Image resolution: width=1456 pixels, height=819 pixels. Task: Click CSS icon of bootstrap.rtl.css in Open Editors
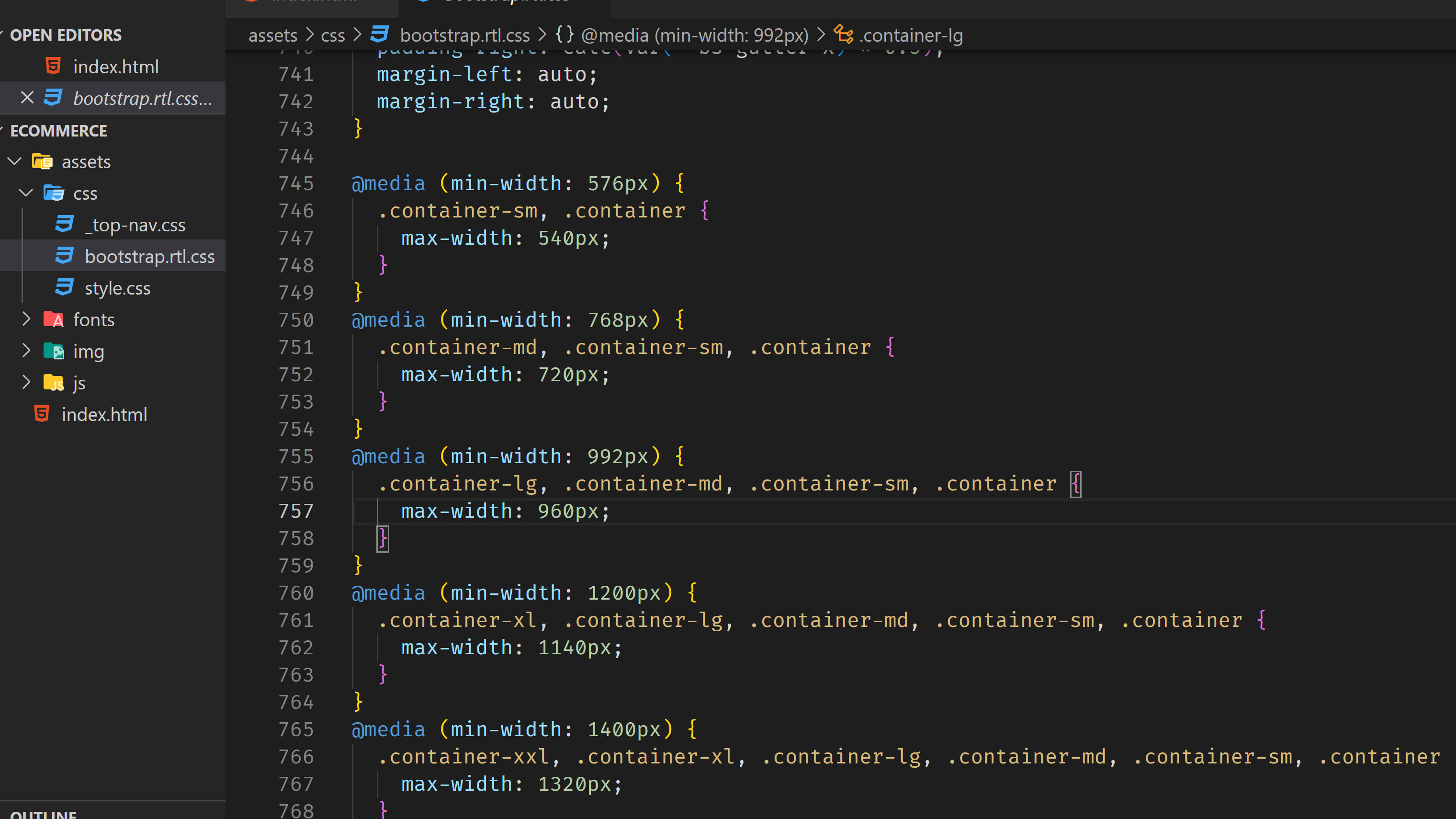point(53,98)
